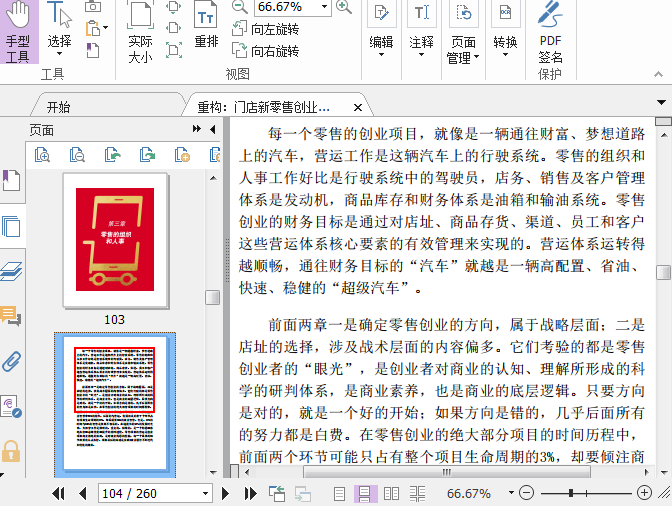Open the pages sidebar panel icon
Image resolution: width=672 pixels, height=506 pixels.
(11, 227)
